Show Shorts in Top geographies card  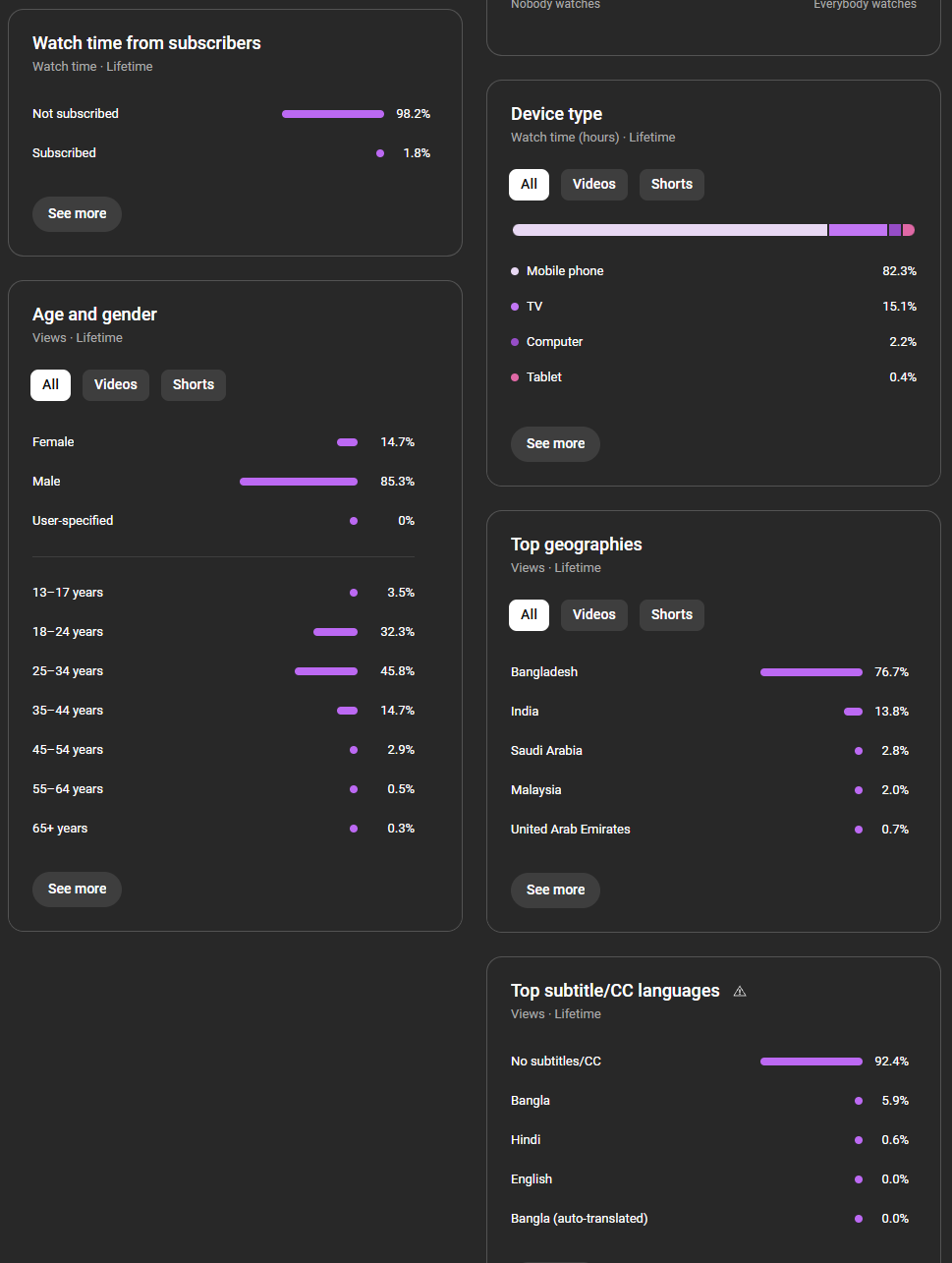[672, 615]
